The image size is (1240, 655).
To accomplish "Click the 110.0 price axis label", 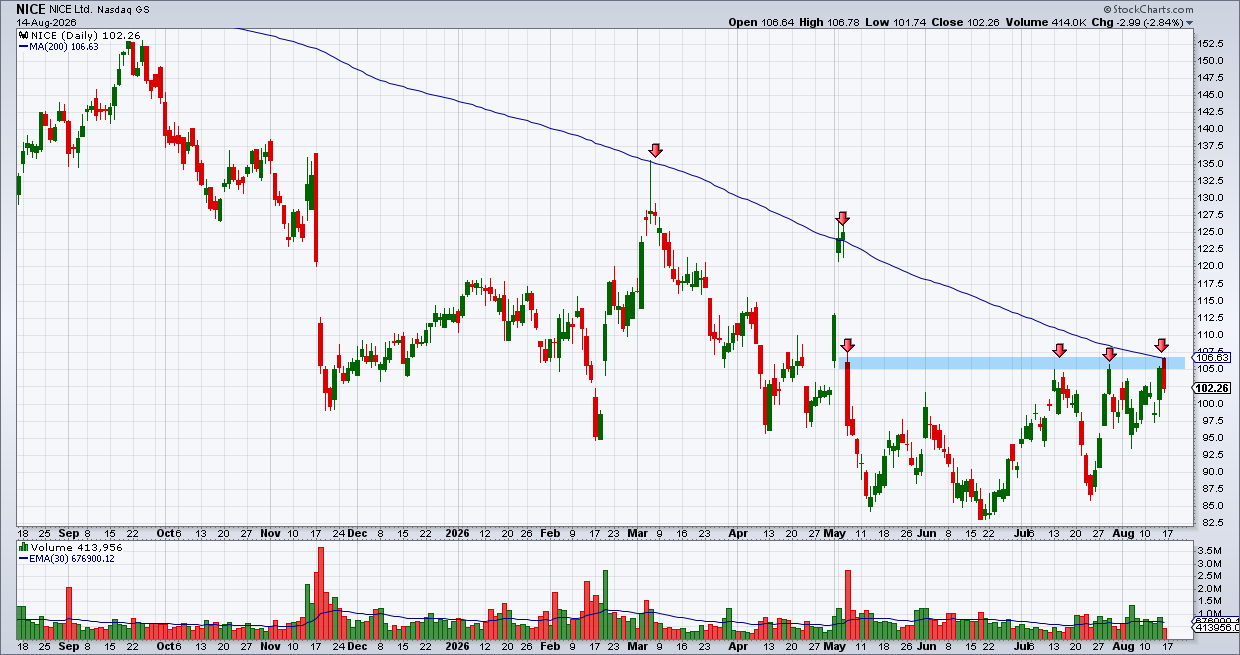I will [x=1211, y=335].
